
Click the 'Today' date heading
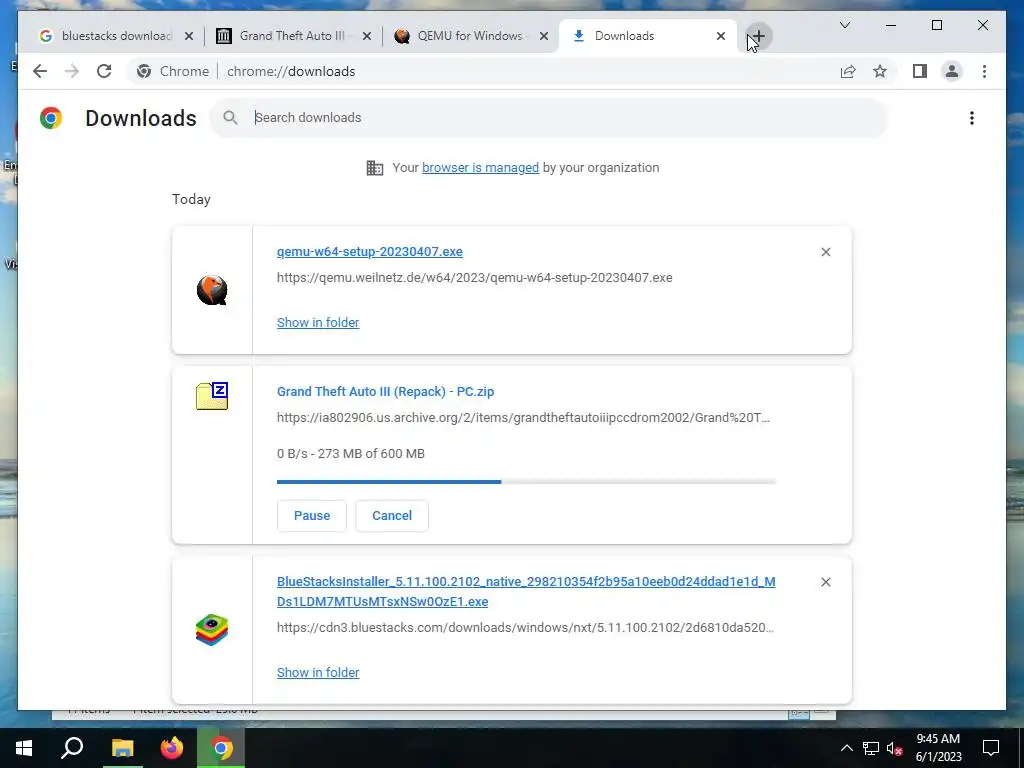point(191,199)
